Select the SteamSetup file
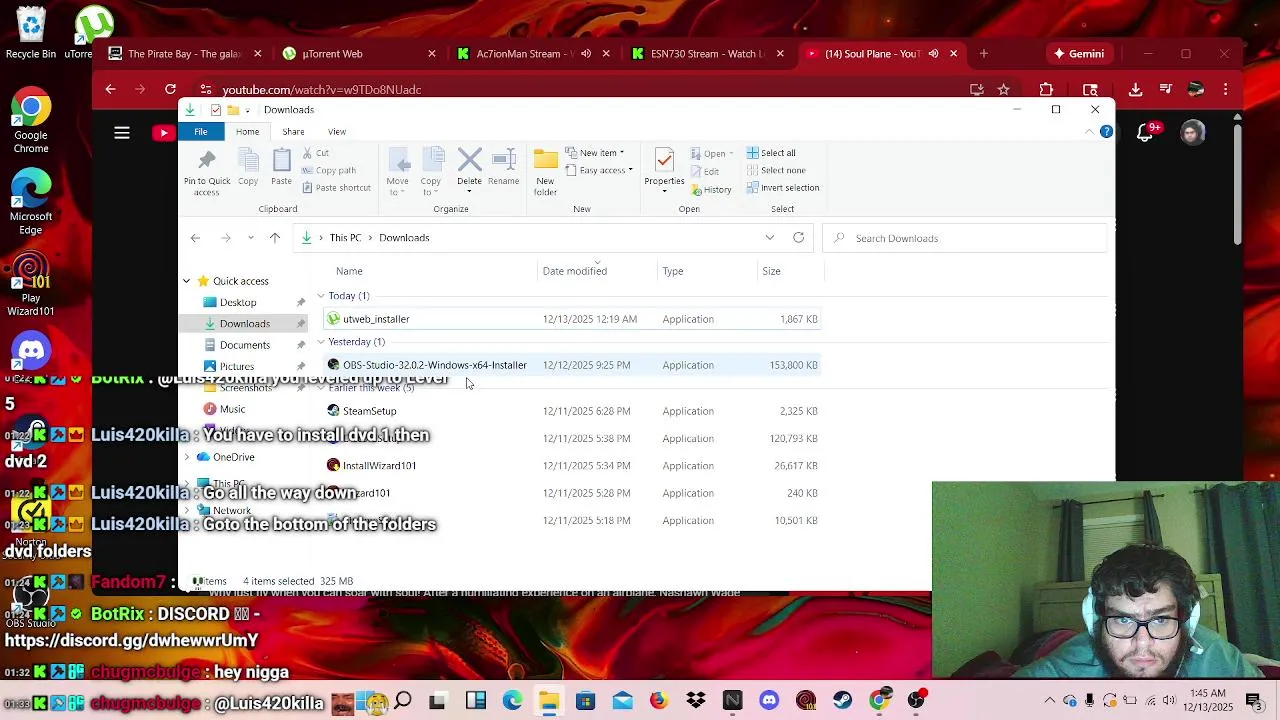1280x720 pixels. coord(573,411)
